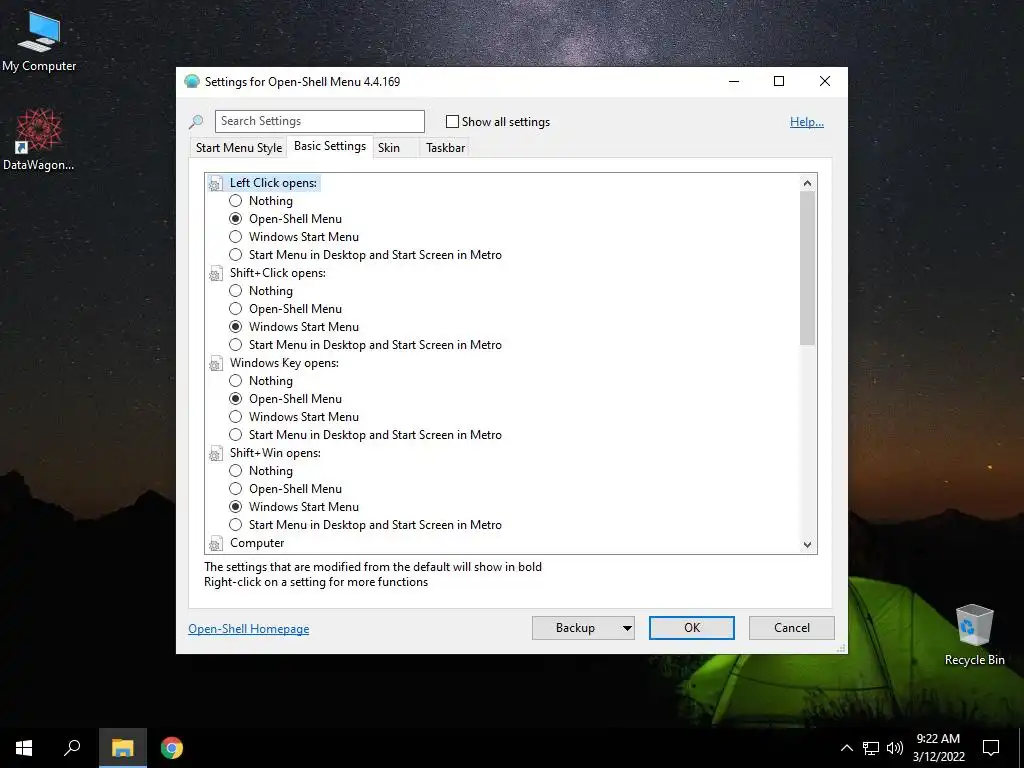The width and height of the screenshot is (1024, 768).
Task: Select Metro Start Screen option under Left Click
Action: [236, 255]
